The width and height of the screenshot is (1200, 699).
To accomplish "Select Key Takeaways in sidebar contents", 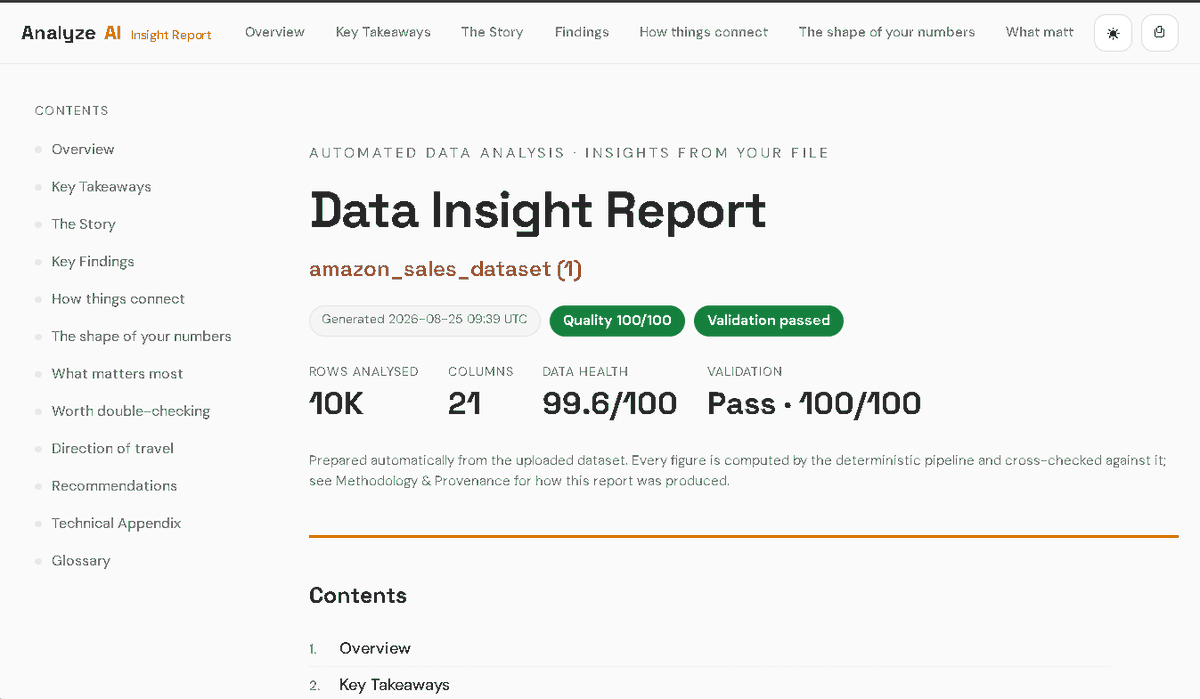I will click(101, 187).
